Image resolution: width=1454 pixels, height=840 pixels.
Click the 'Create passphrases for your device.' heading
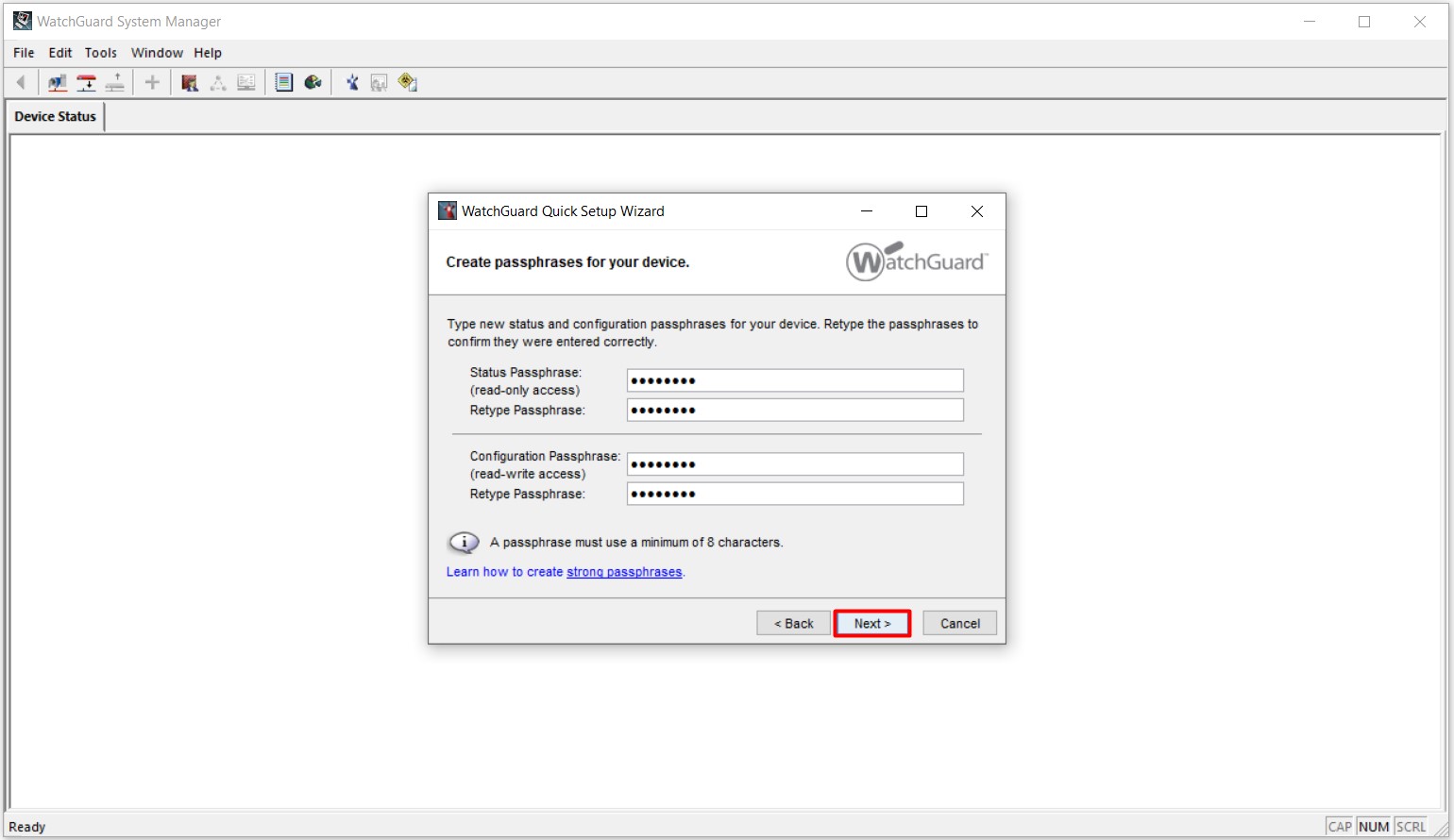[567, 262]
